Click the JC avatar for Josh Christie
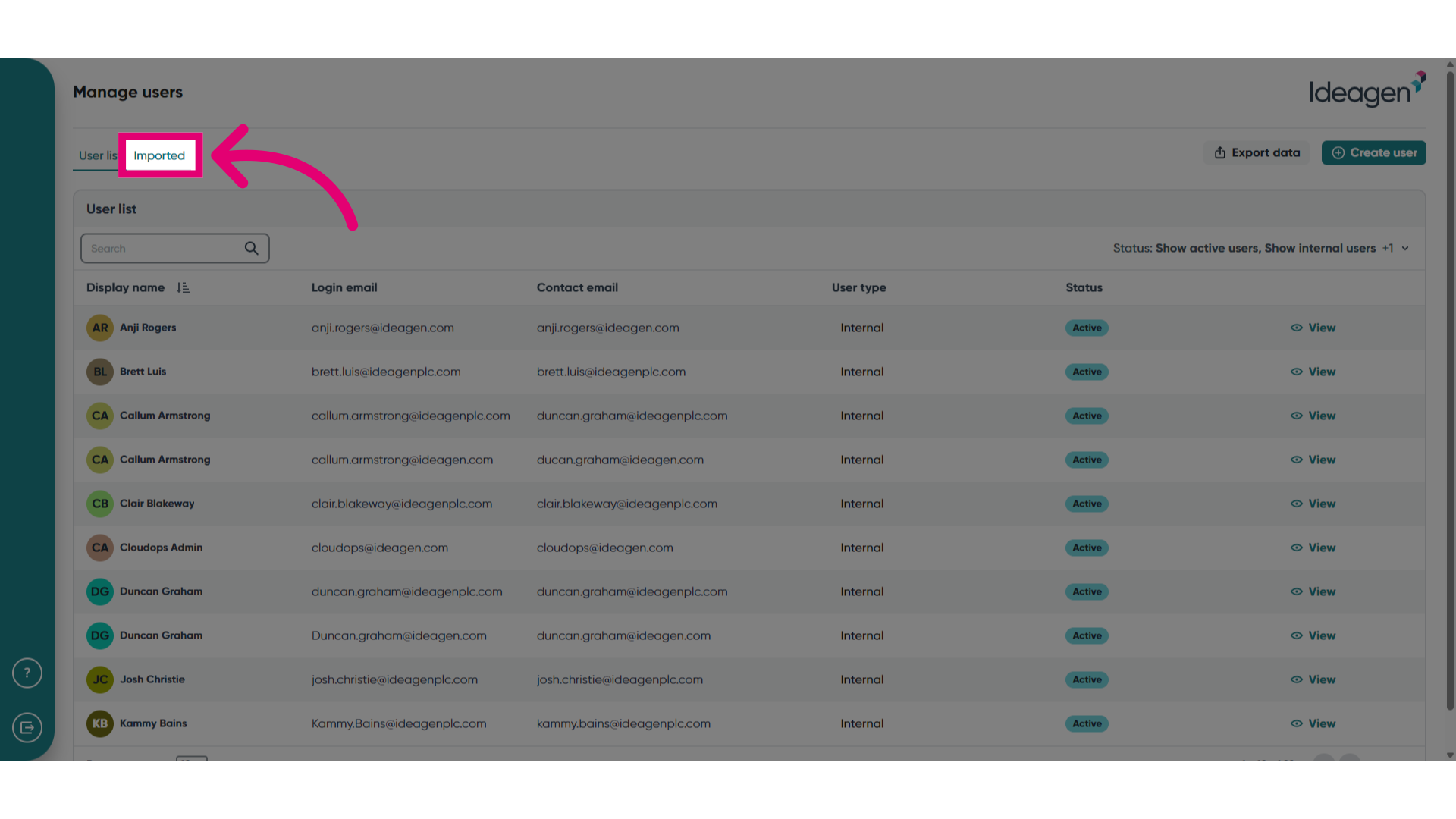The height and width of the screenshot is (819, 1456). 100,679
